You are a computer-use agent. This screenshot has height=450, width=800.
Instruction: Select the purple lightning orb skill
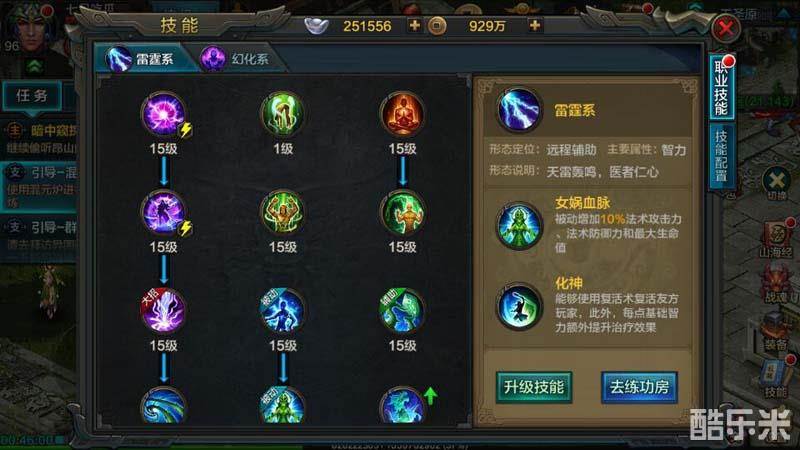tap(163, 114)
